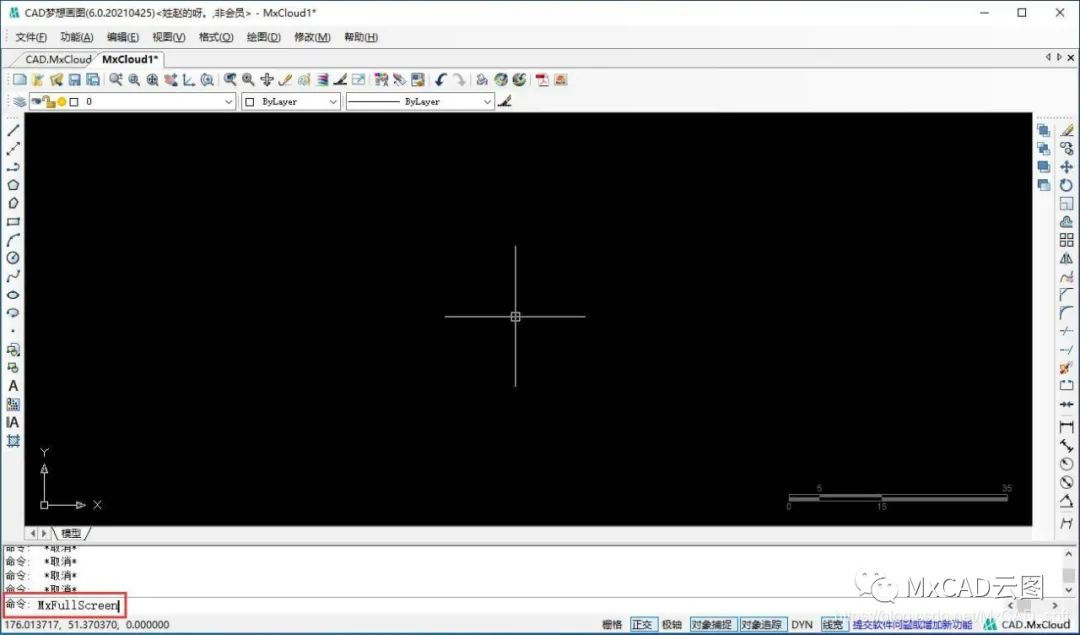Toggle layer lock padlock icon
Viewport: 1080px width, 635px height.
(x=49, y=102)
